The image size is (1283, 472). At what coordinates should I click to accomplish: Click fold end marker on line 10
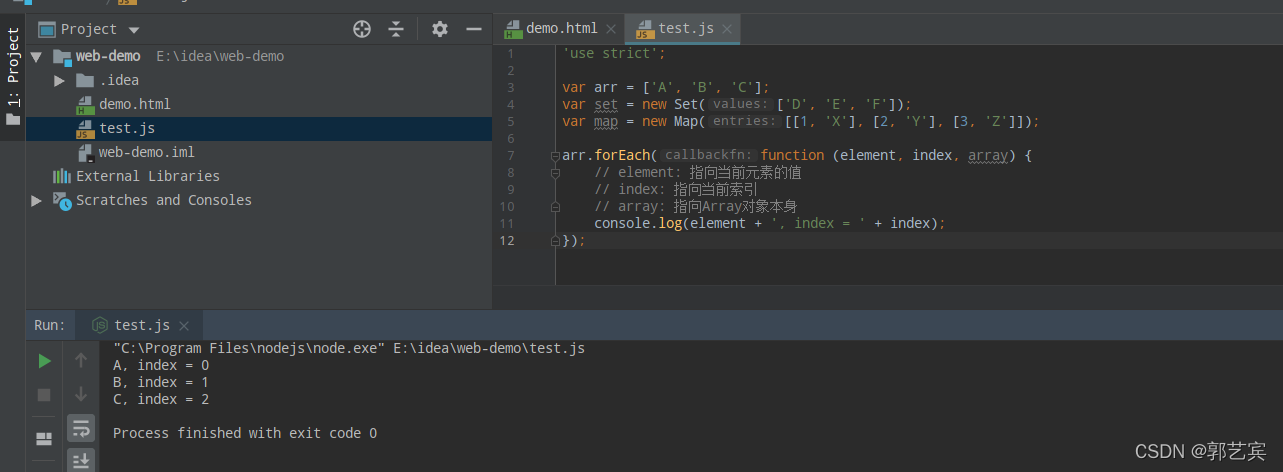pos(555,207)
